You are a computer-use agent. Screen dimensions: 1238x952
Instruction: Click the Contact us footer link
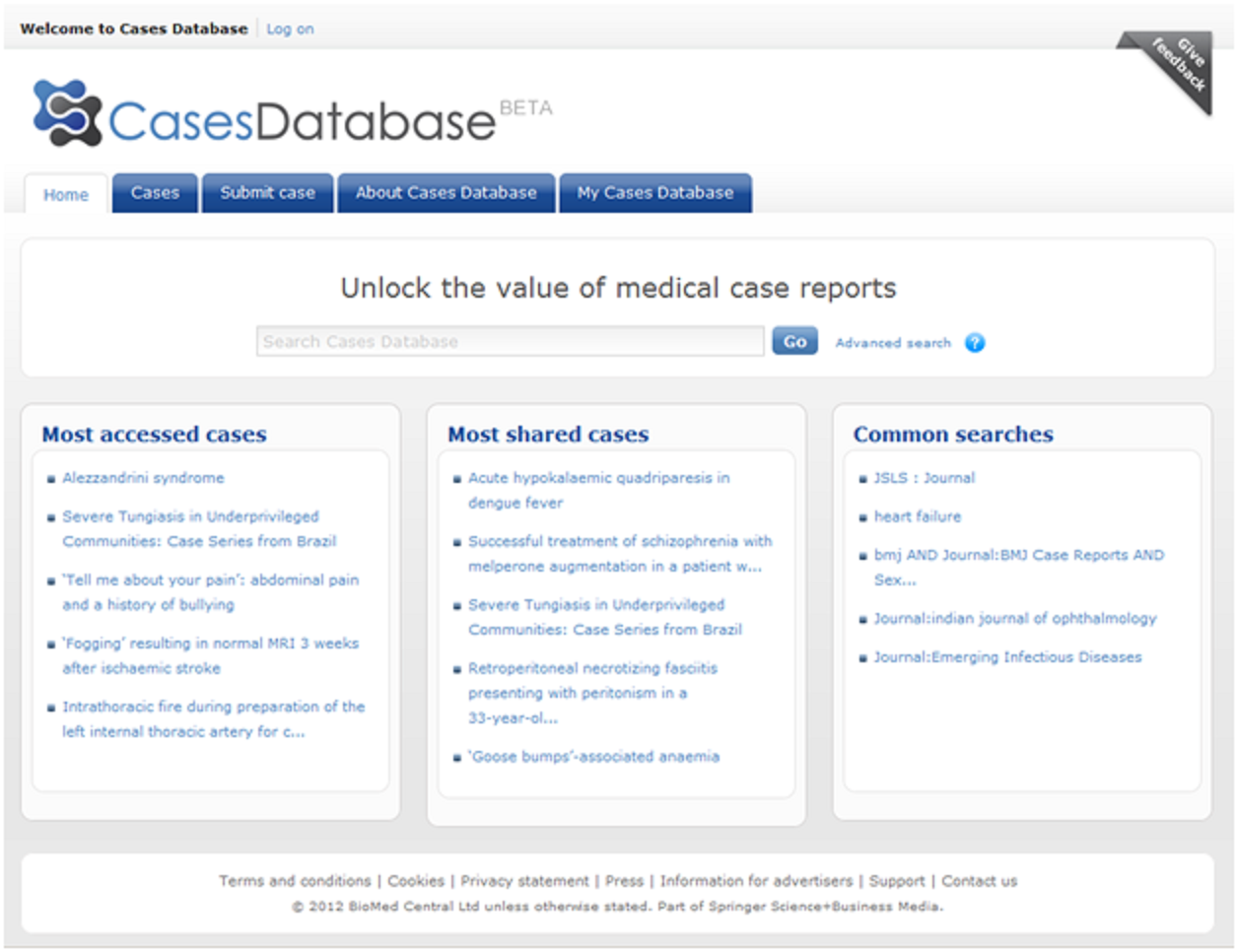[x=979, y=881]
